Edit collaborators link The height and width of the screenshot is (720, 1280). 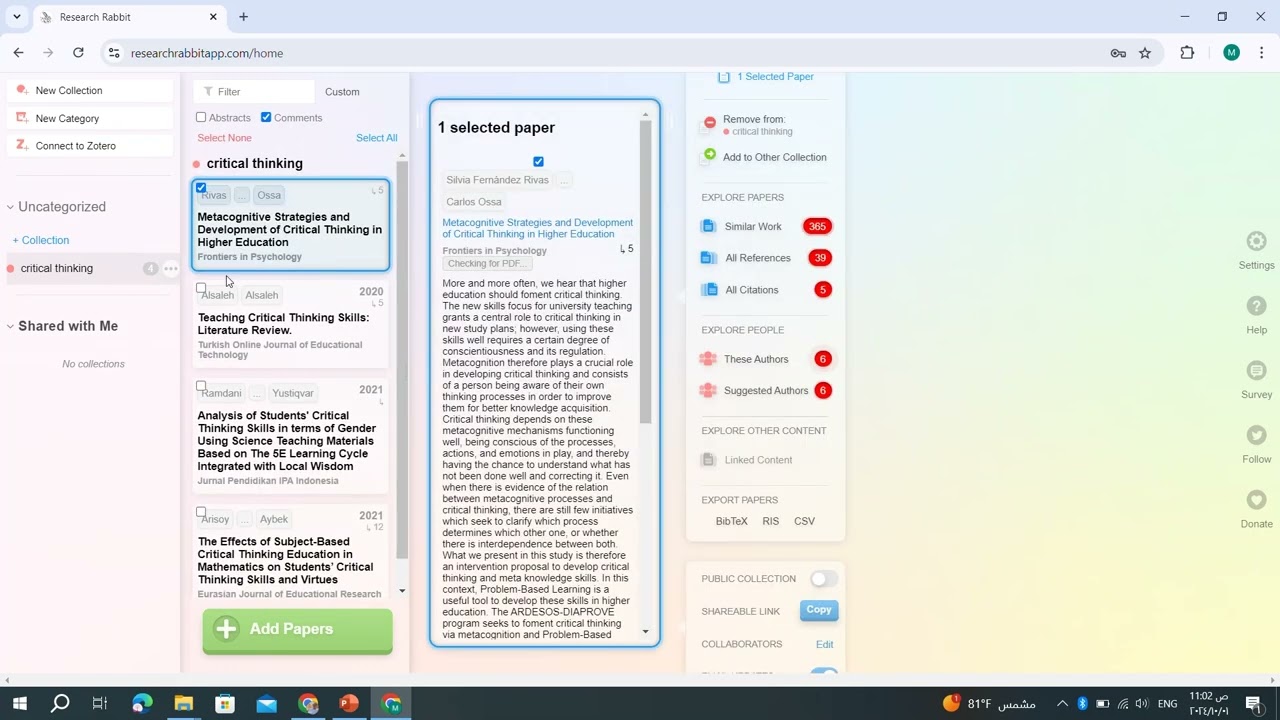tap(824, 644)
